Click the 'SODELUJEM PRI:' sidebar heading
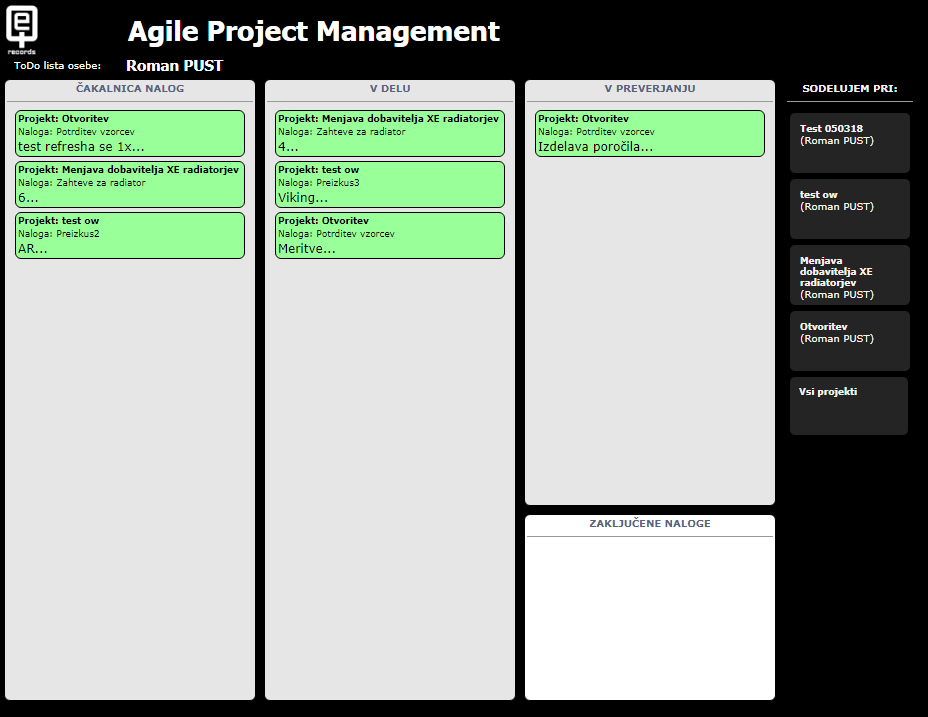Viewport: 928px width, 717px height. tap(850, 89)
